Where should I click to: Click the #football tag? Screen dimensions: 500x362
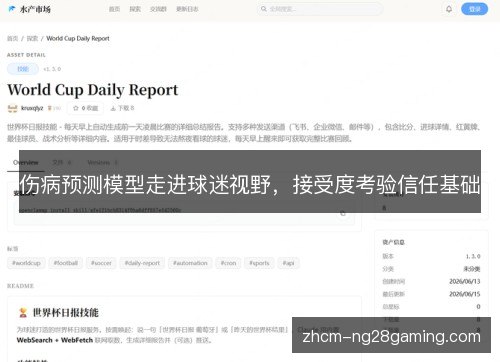[x=66, y=263]
